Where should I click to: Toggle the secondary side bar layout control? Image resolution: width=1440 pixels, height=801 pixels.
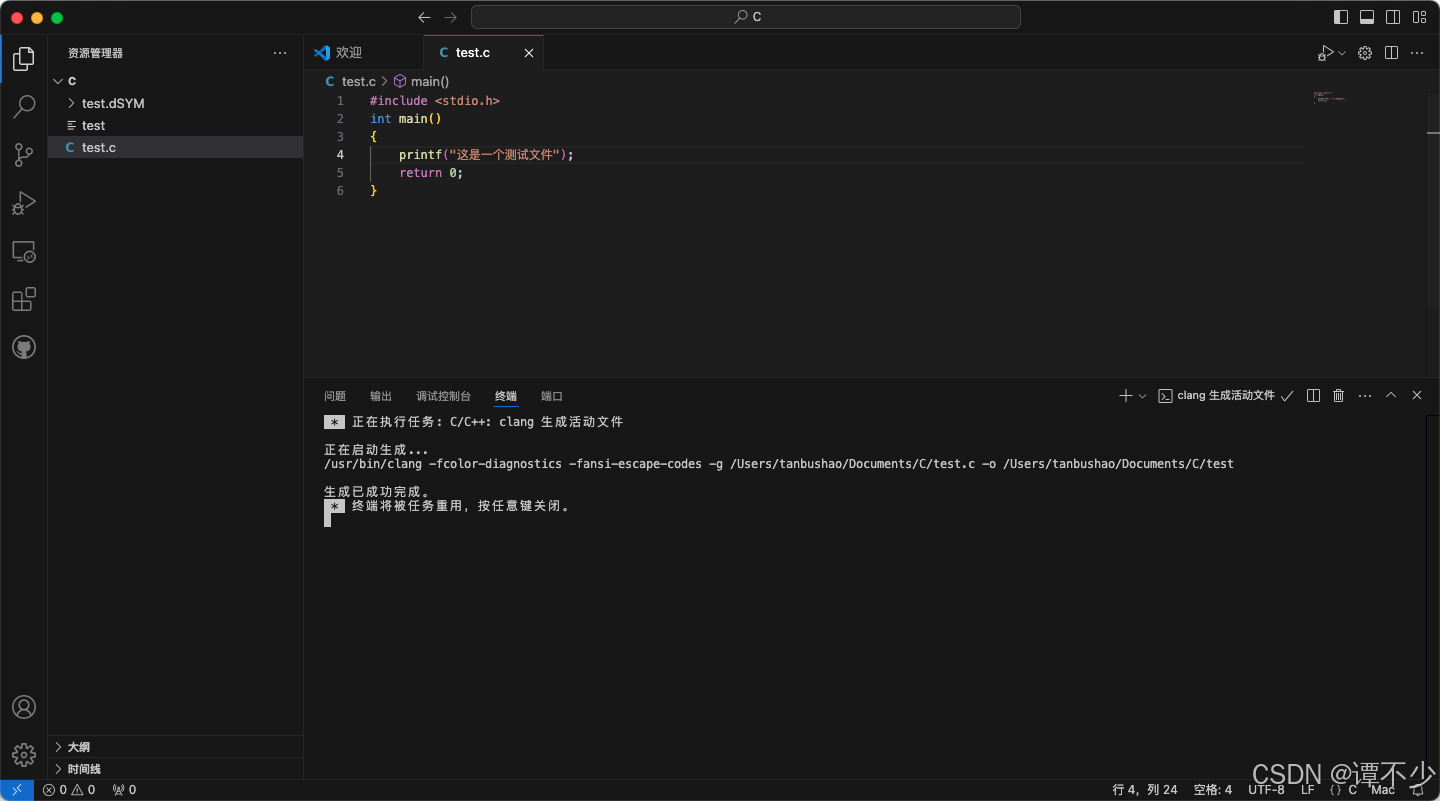(1392, 17)
